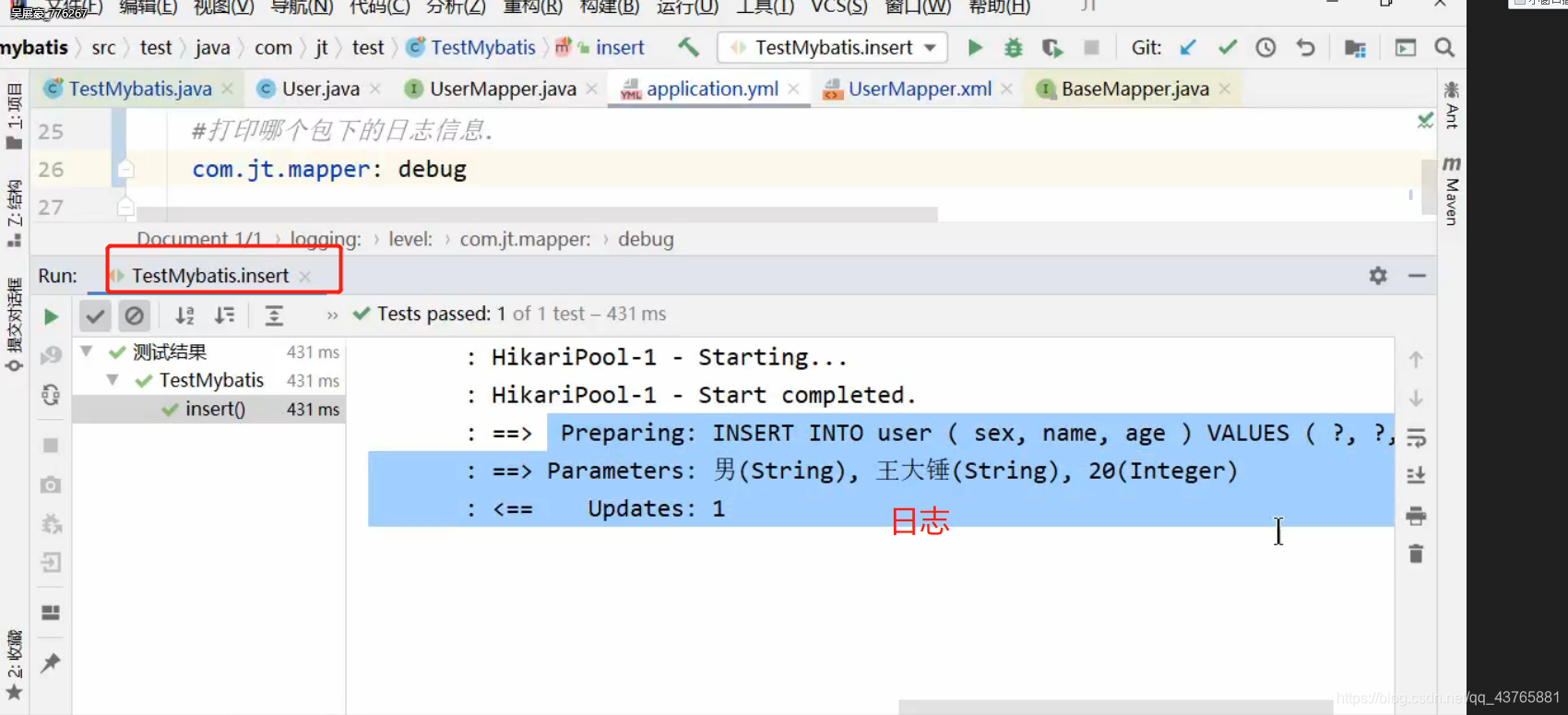1568x715 pixels.
Task: Go down the stack trace arrow
Action: tap(1416, 398)
